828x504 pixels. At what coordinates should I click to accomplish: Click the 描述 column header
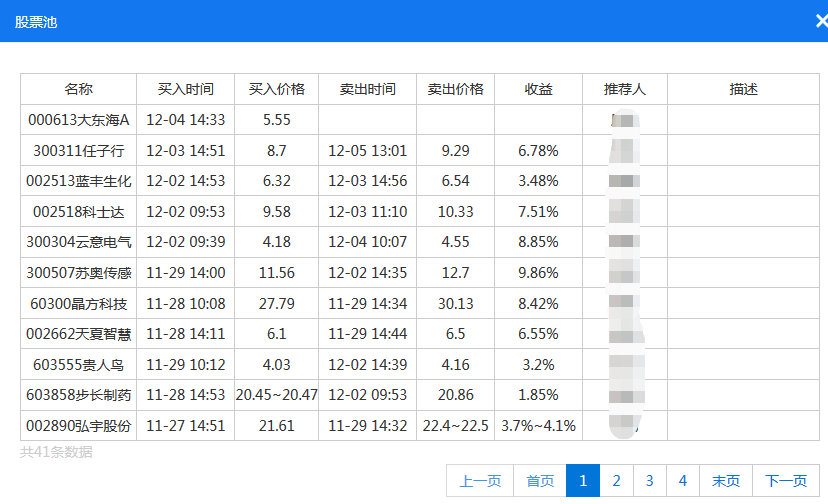[x=744, y=89]
